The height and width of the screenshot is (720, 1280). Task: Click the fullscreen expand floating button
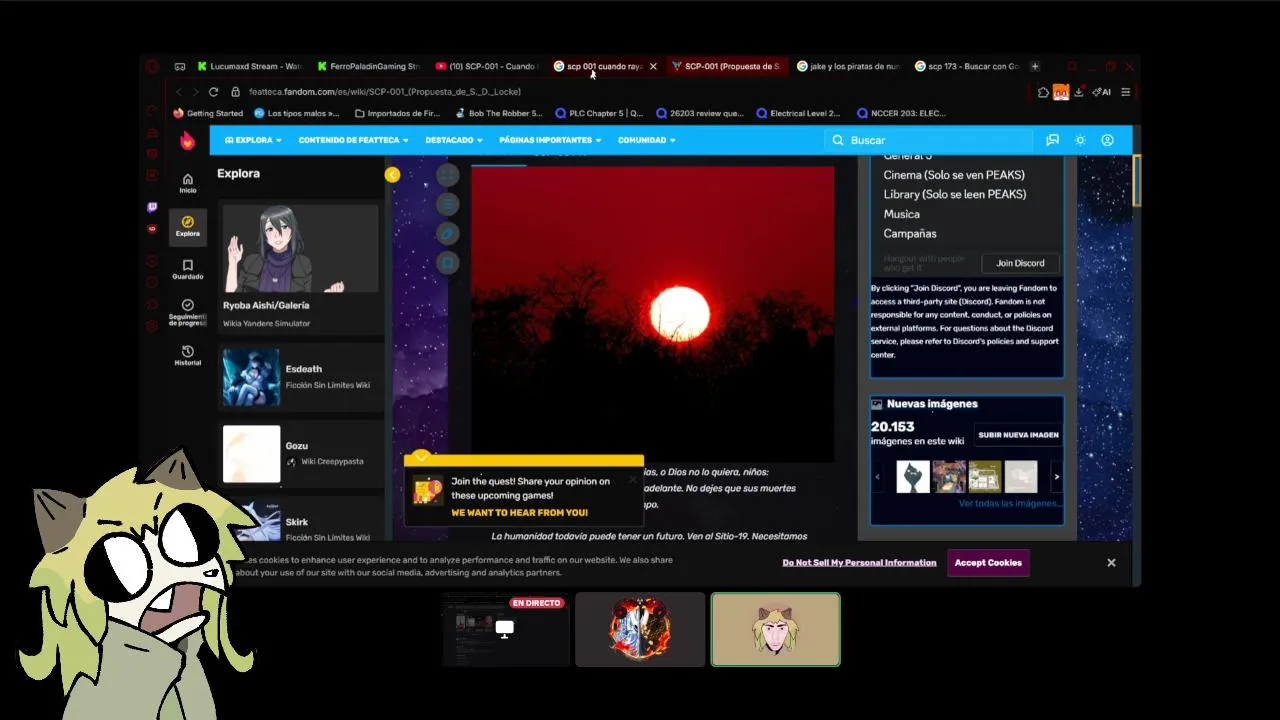[447, 175]
